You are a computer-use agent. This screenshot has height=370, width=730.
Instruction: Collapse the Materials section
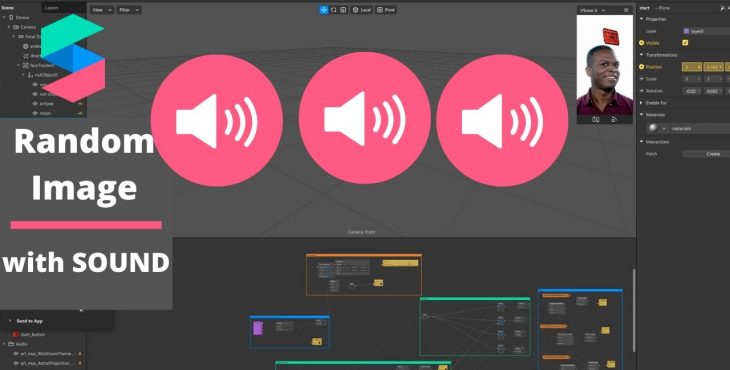tap(642, 114)
